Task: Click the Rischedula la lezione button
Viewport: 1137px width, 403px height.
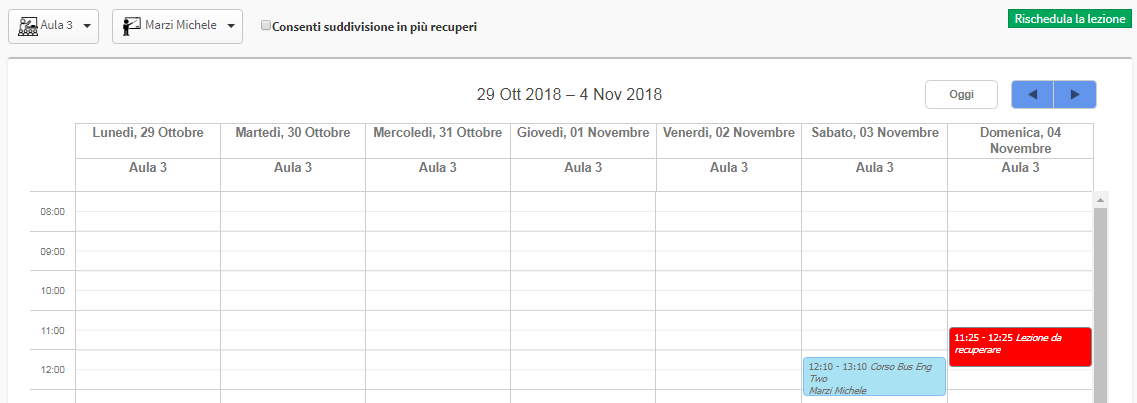Action: click(x=1070, y=19)
